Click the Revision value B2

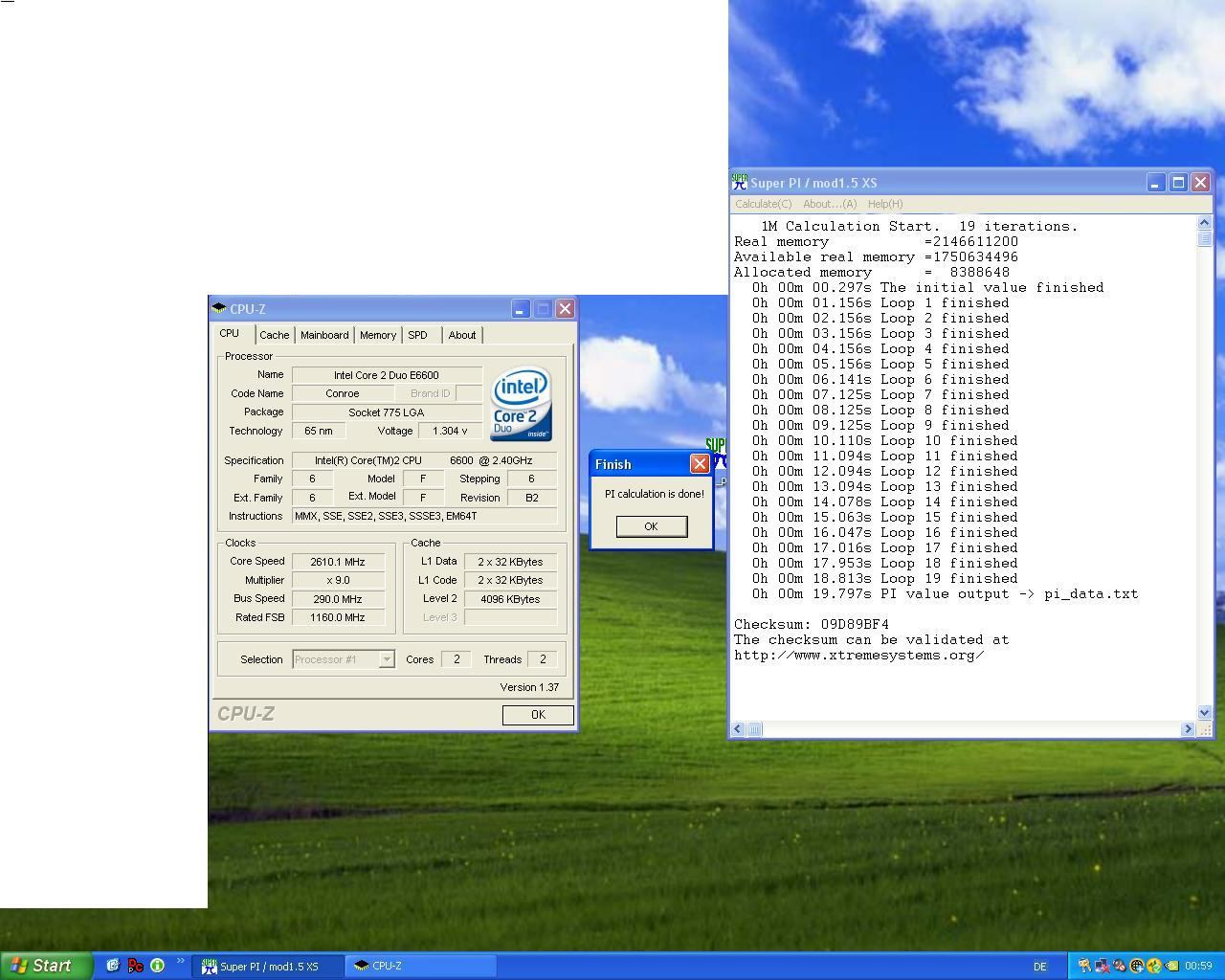[x=531, y=498]
